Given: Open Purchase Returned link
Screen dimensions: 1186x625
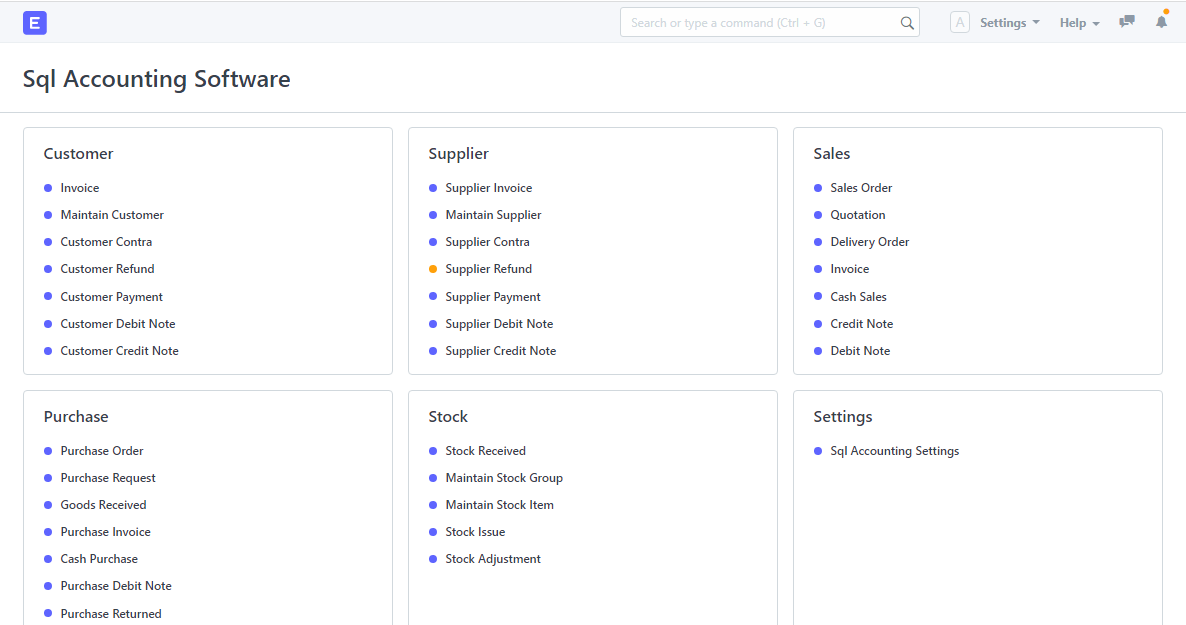Looking at the screenshot, I should 111,614.
